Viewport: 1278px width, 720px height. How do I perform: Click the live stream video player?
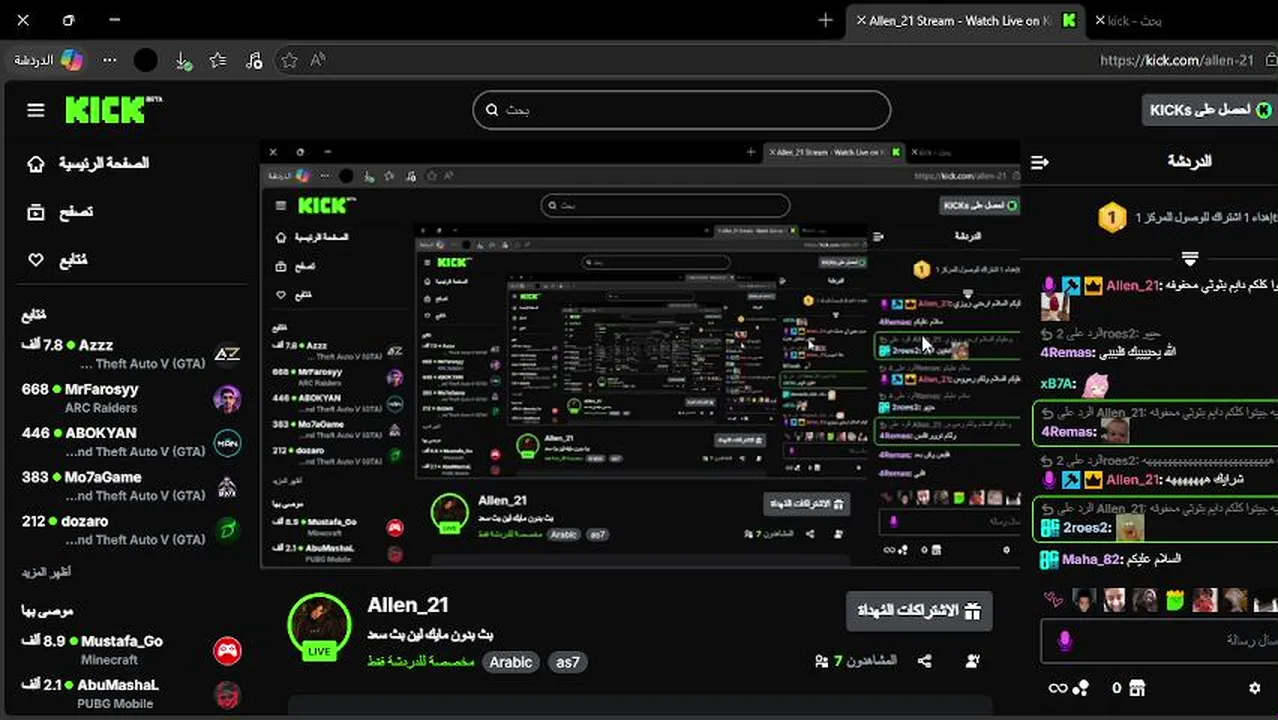(x=640, y=354)
